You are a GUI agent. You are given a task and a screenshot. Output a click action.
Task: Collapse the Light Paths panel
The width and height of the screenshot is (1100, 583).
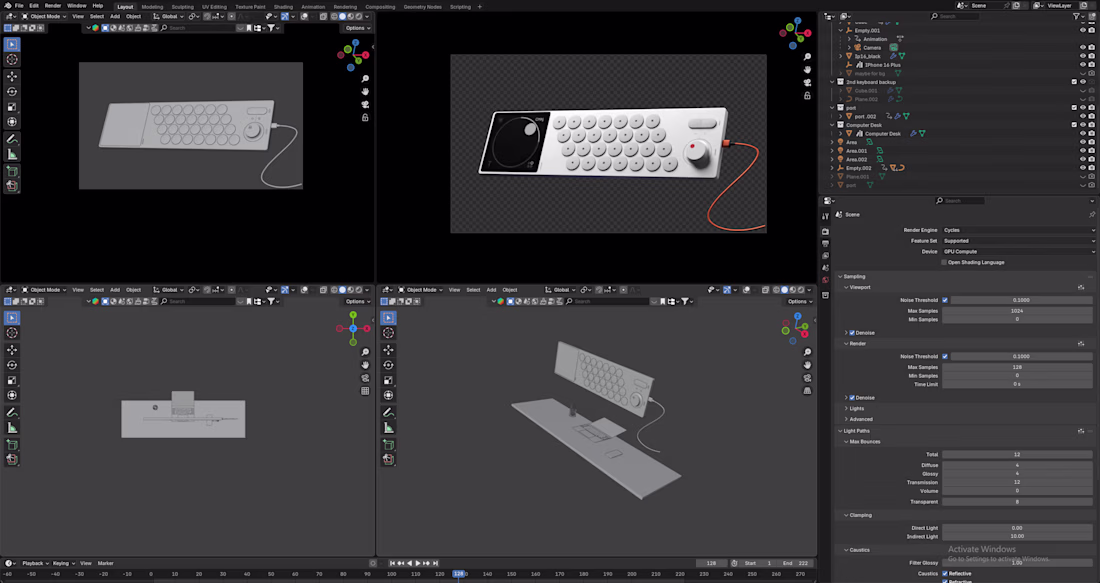pos(856,431)
